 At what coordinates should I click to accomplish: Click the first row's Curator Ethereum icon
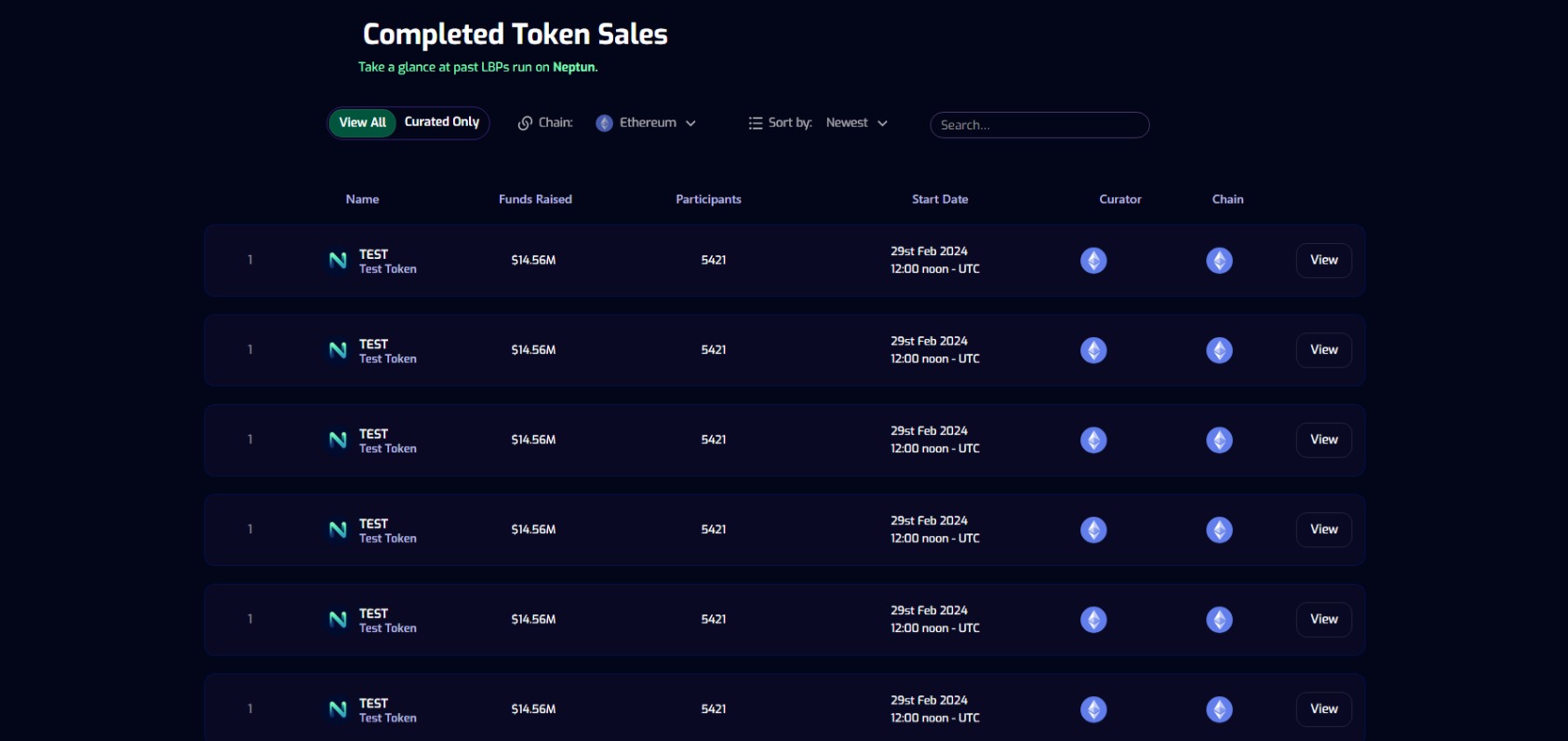coord(1093,261)
